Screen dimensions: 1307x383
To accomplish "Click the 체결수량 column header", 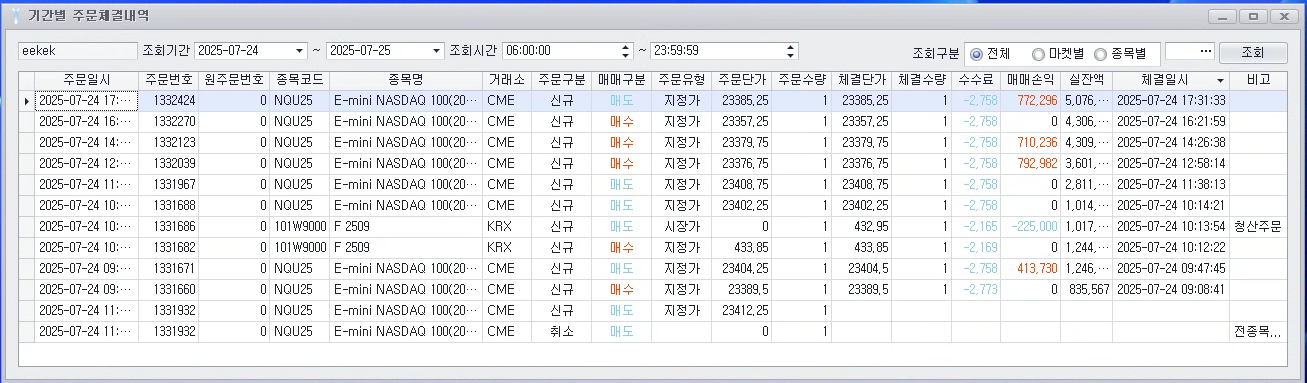I will pos(921,80).
